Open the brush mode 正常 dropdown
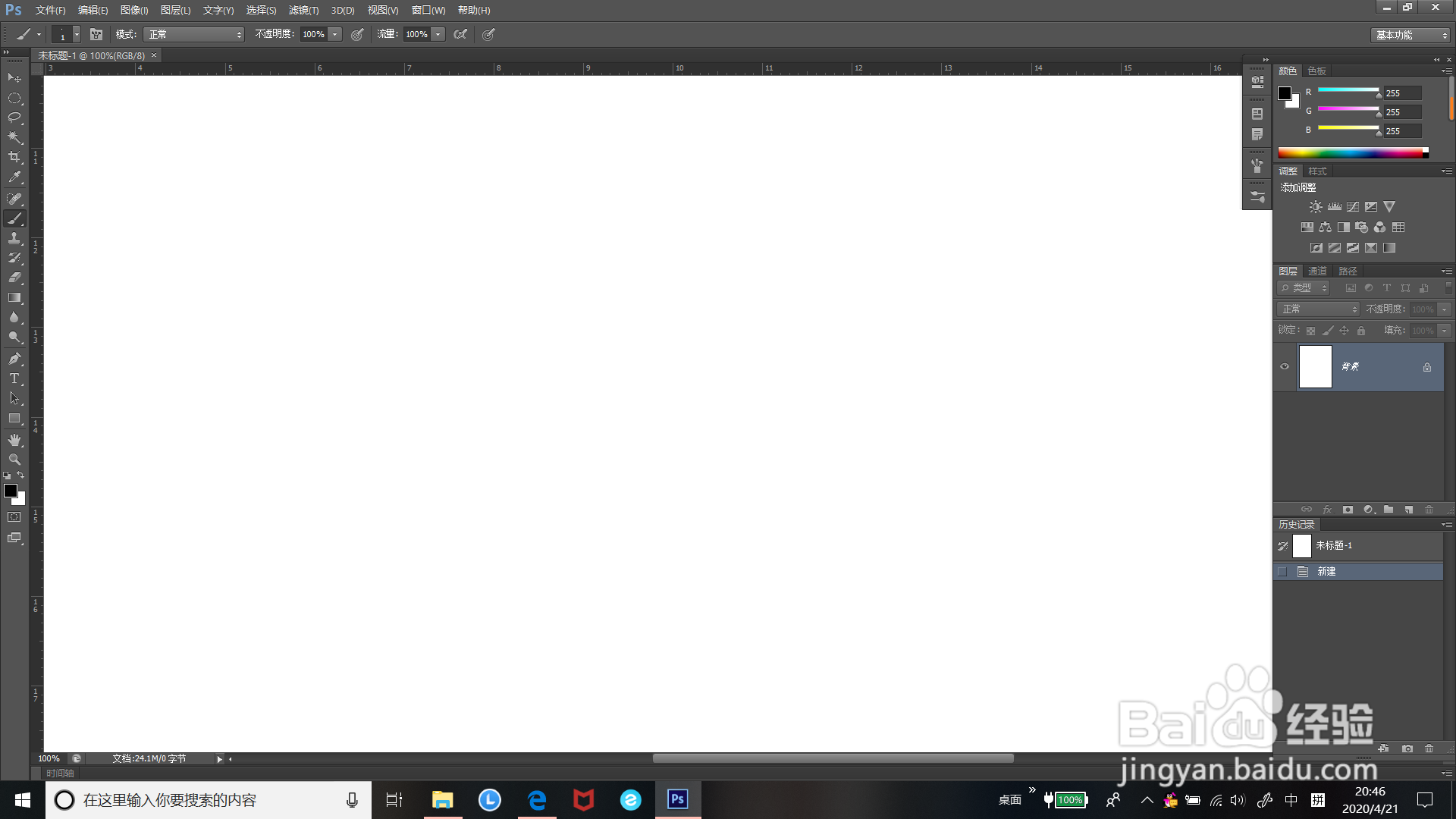Image resolution: width=1456 pixels, height=819 pixels. 193,34
